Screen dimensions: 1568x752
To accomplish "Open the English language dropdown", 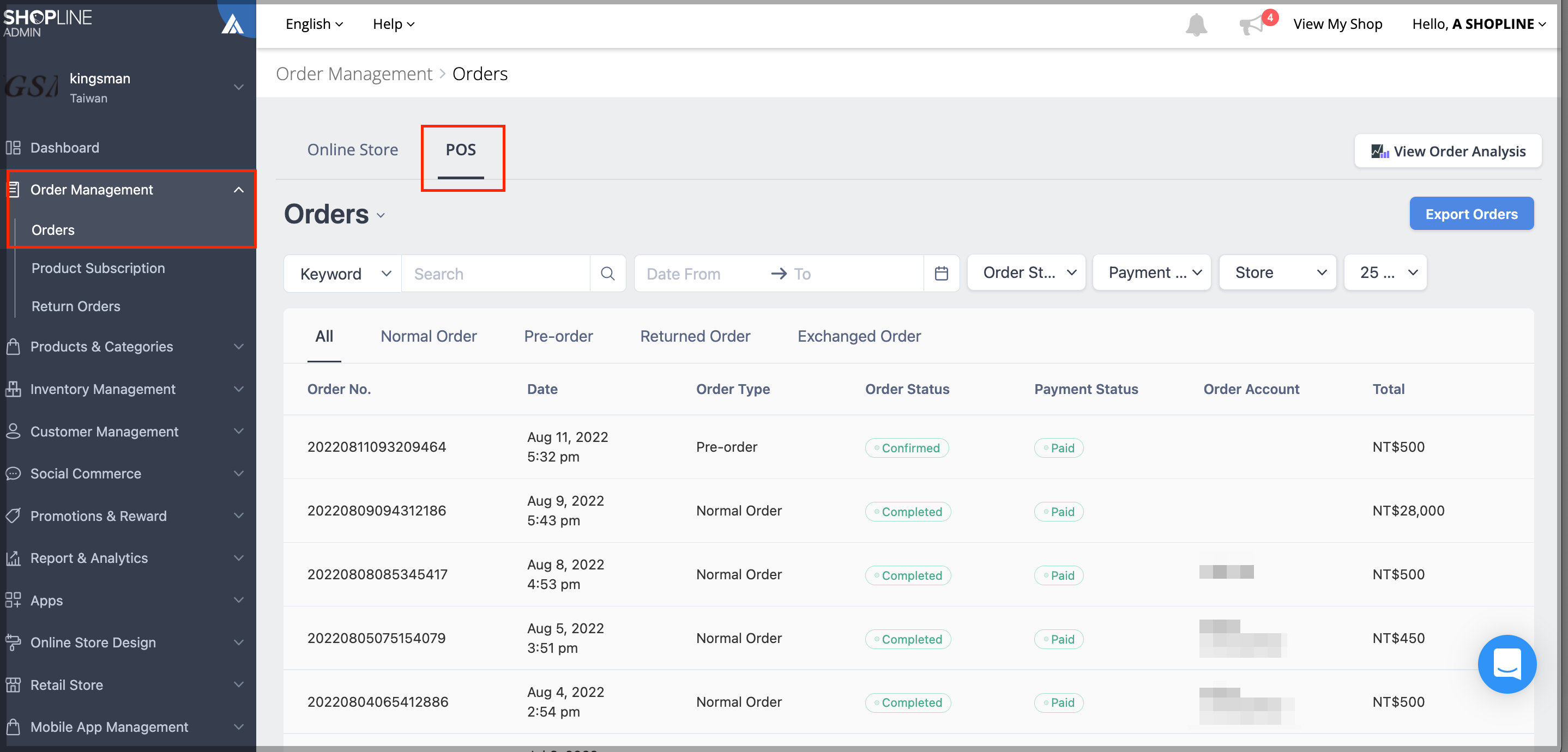I will click(314, 25).
